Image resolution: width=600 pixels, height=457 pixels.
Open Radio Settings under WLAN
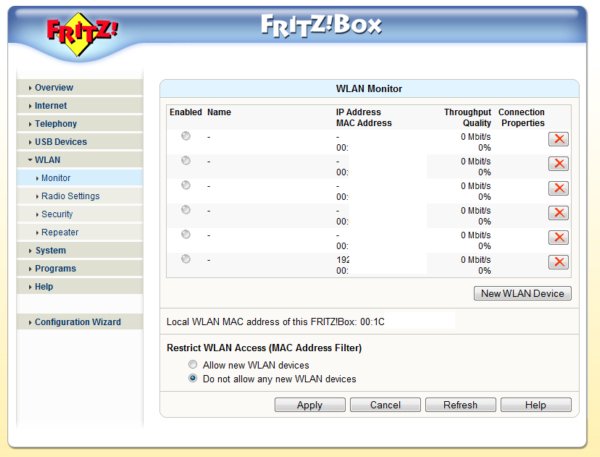pyautogui.click(x=70, y=196)
